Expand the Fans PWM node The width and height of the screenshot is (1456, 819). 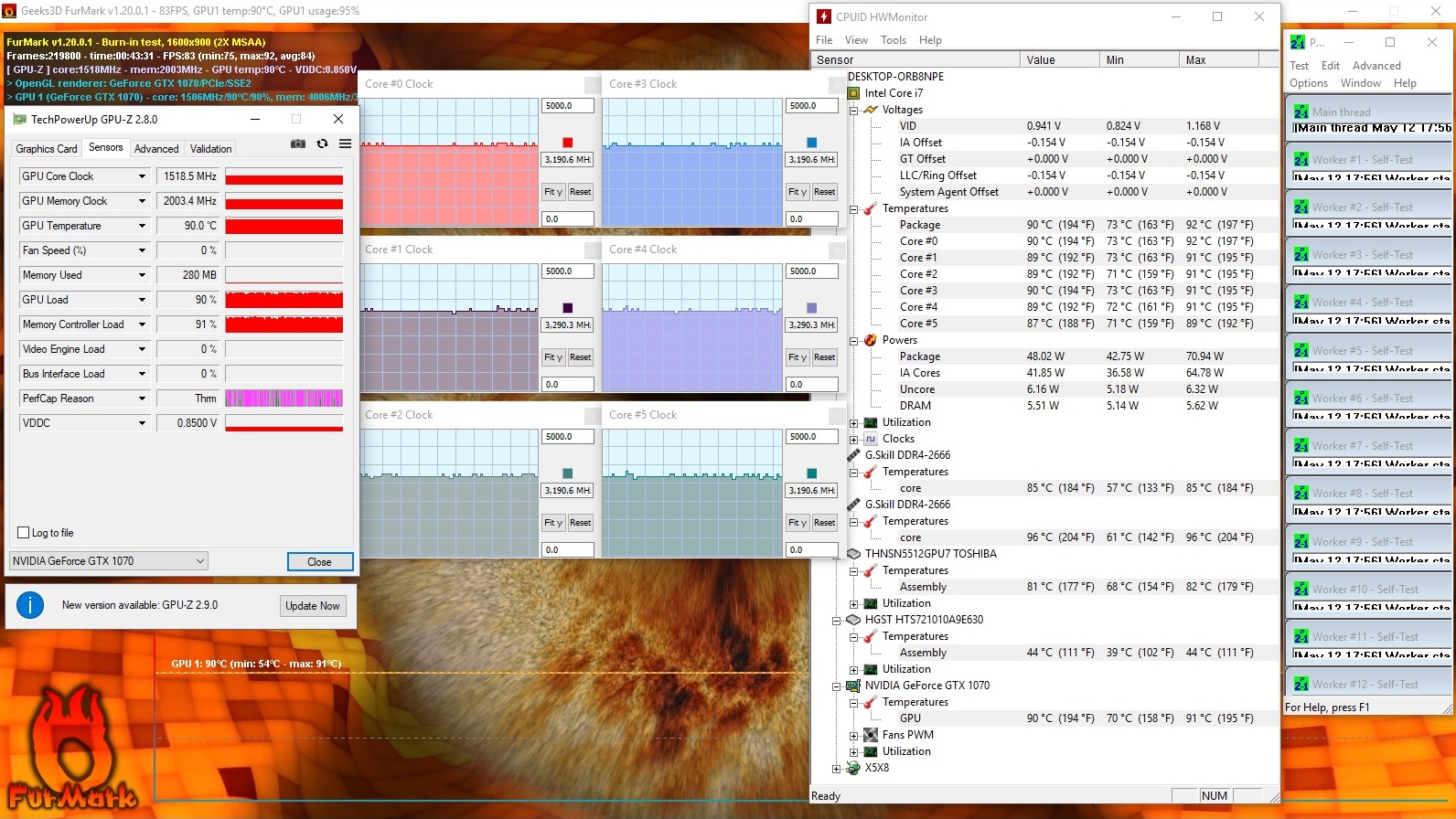[x=853, y=735]
